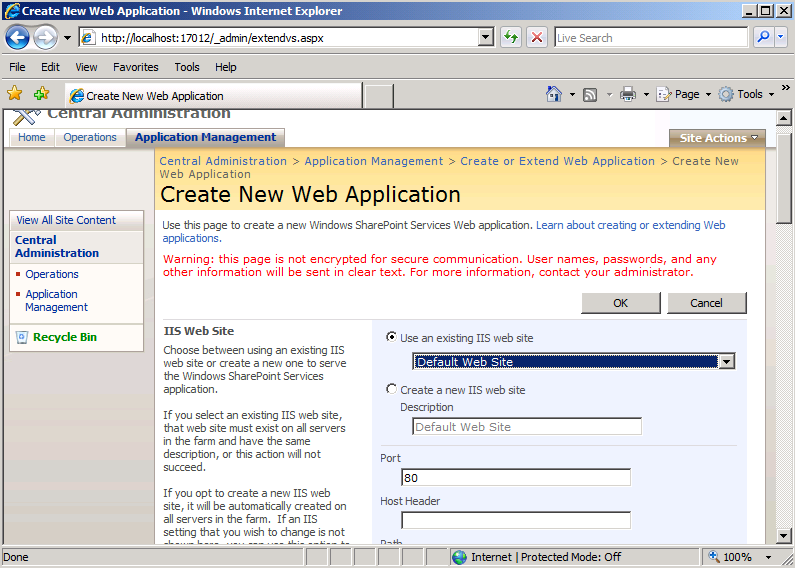Screen dimensions: 795x568
Task: Click the vertical scrollbar up arrow
Action: pos(783,119)
